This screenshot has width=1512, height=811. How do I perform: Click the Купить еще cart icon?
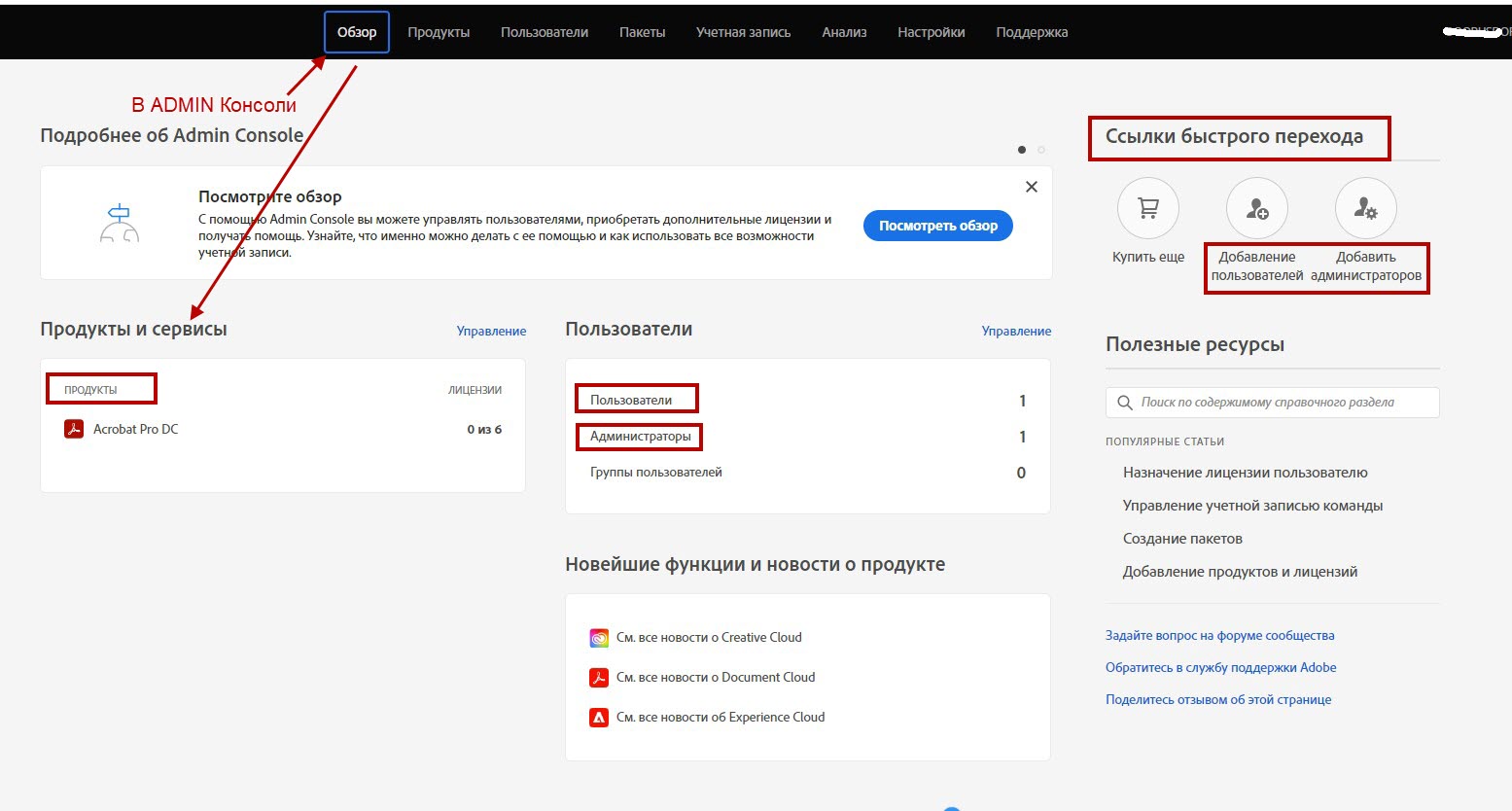1148,207
